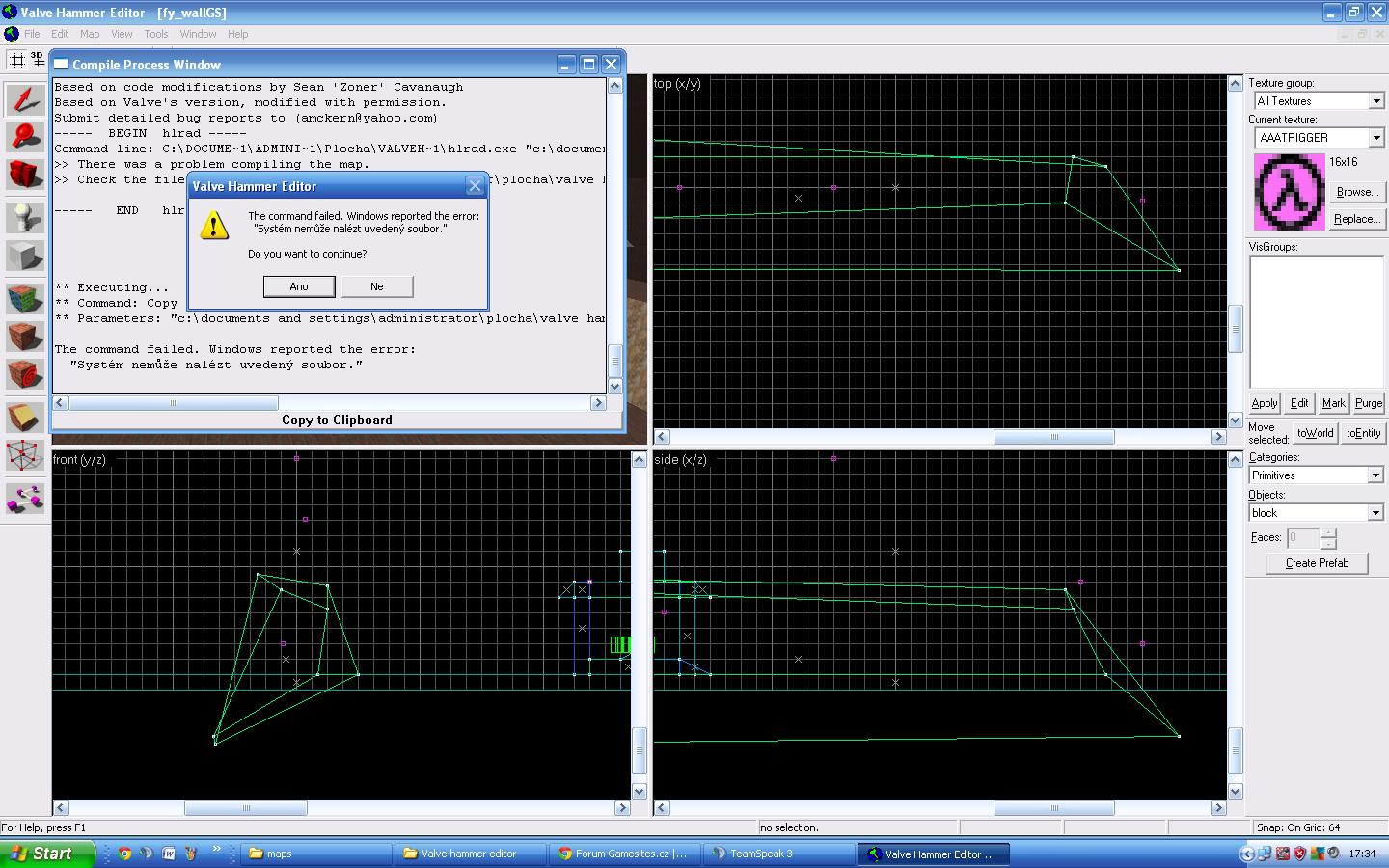Screen dimensions: 1389x868
Task: Click Copy to Clipboard button
Action: coord(337,420)
